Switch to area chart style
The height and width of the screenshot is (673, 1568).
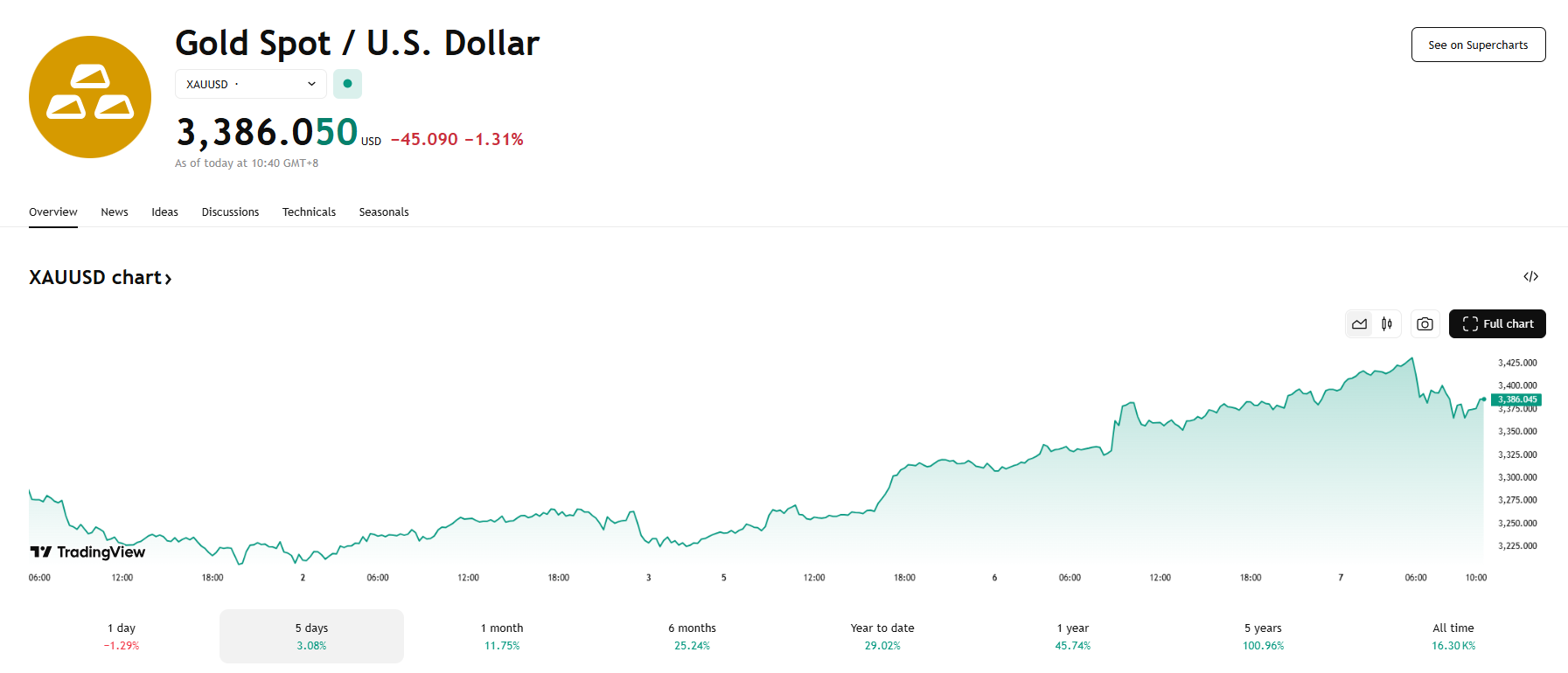click(1359, 324)
